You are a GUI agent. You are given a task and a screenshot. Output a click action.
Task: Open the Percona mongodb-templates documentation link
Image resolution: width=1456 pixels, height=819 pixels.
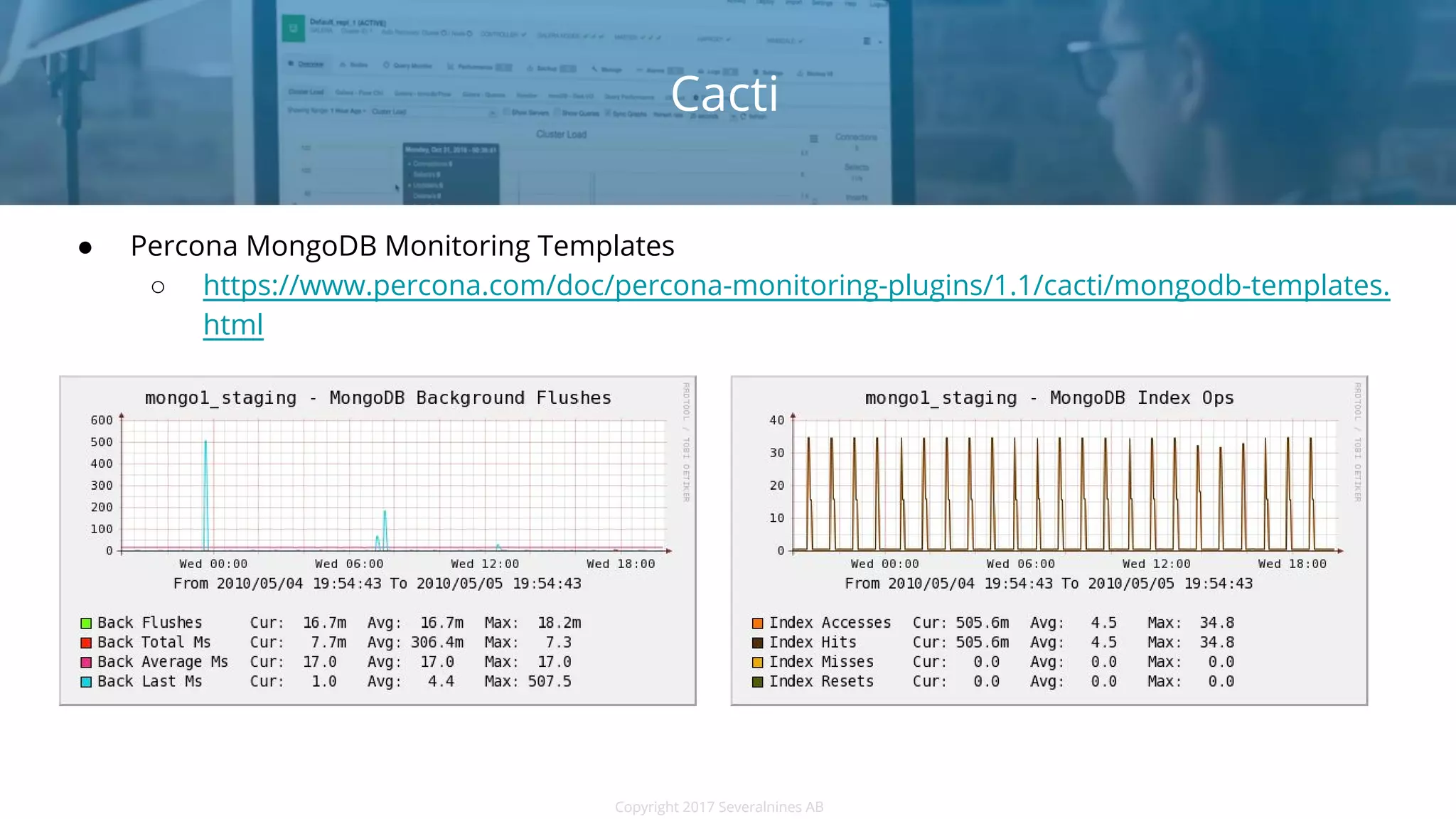[796, 304]
